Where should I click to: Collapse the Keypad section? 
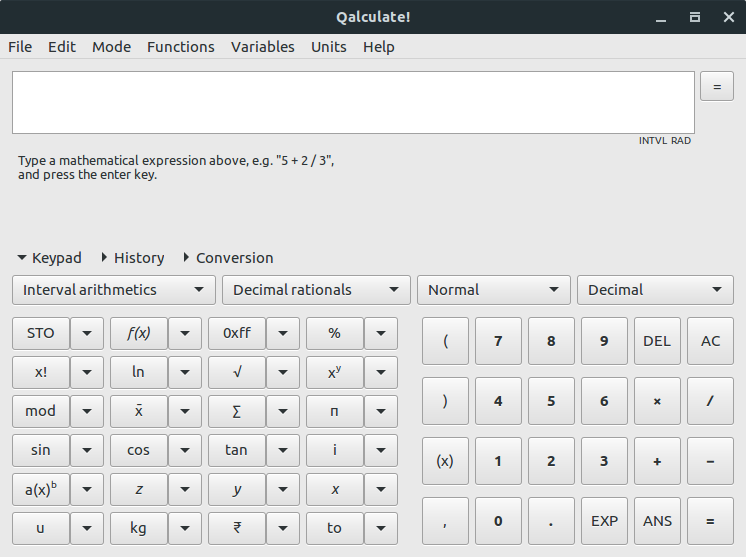click(x=49, y=258)
